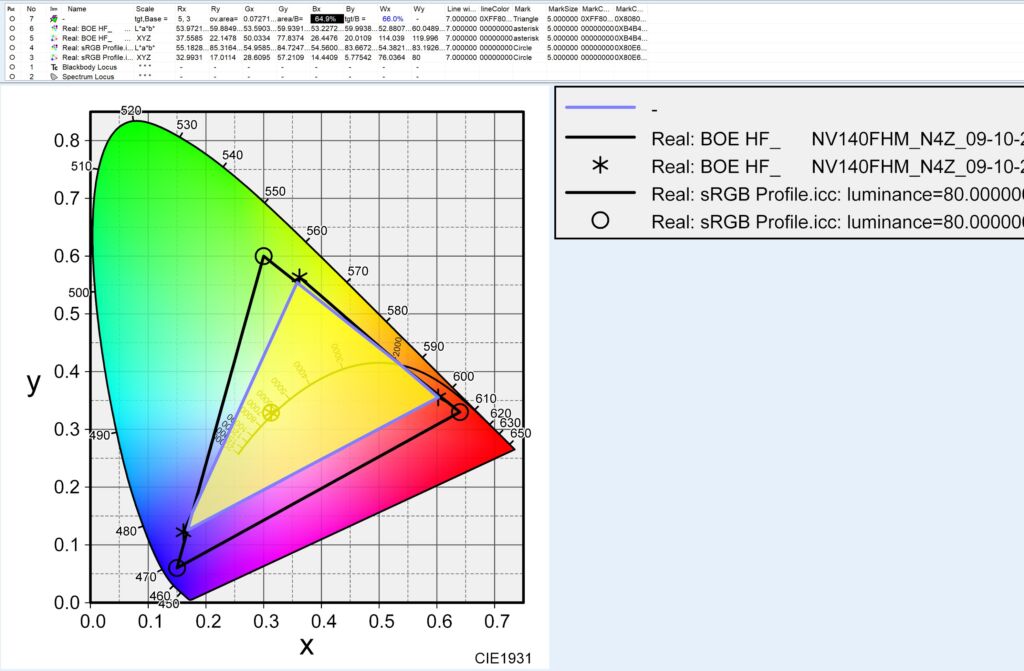
Task: Click the BOE green primary asterisk marker
Action: pos(298,278)
